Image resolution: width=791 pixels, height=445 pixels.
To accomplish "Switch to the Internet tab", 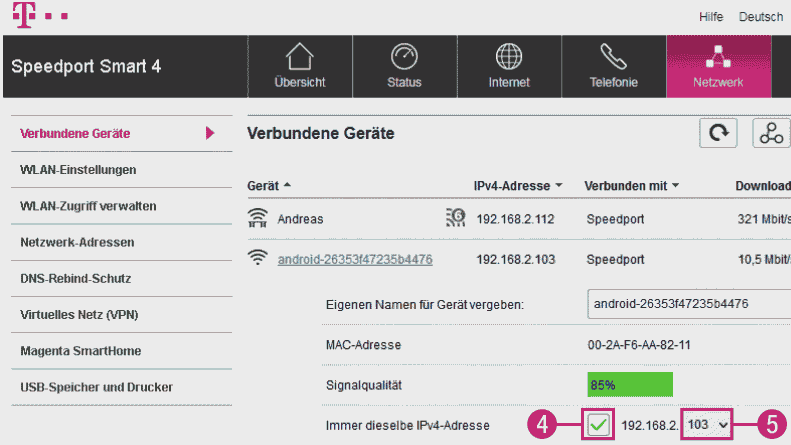I will pyautogui.click(x=509, y=66).
